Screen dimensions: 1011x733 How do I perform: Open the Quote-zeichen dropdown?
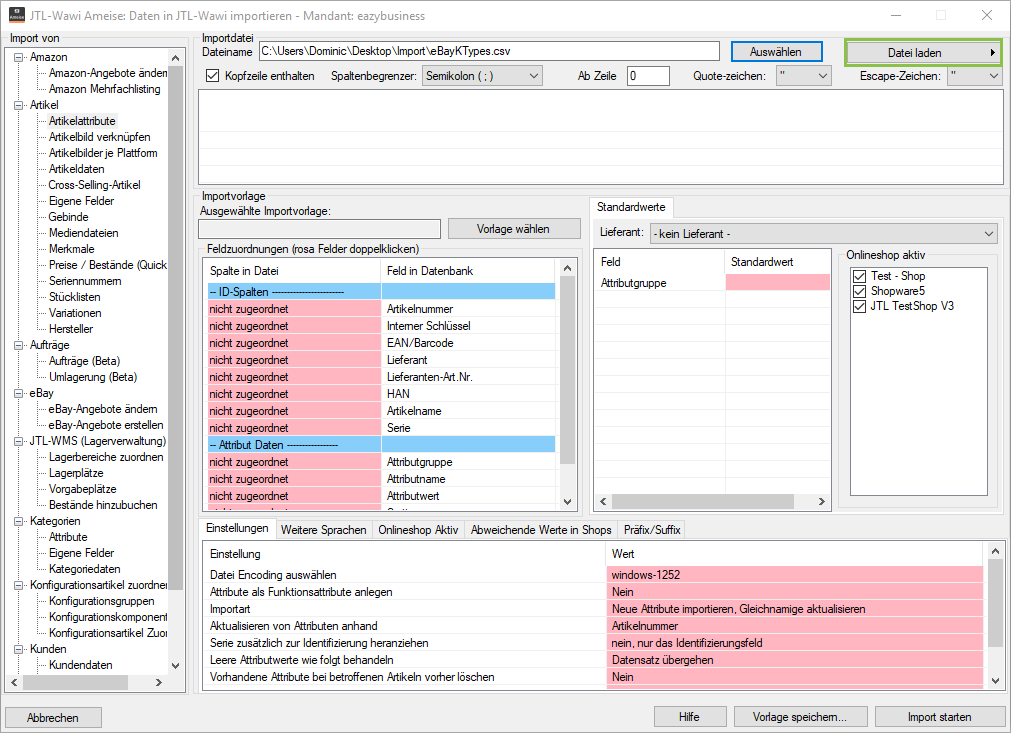(803, 75)
